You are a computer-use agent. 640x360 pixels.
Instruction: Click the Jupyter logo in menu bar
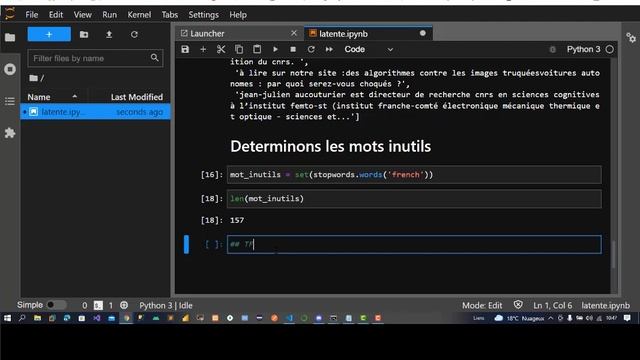tap(10, 14)
